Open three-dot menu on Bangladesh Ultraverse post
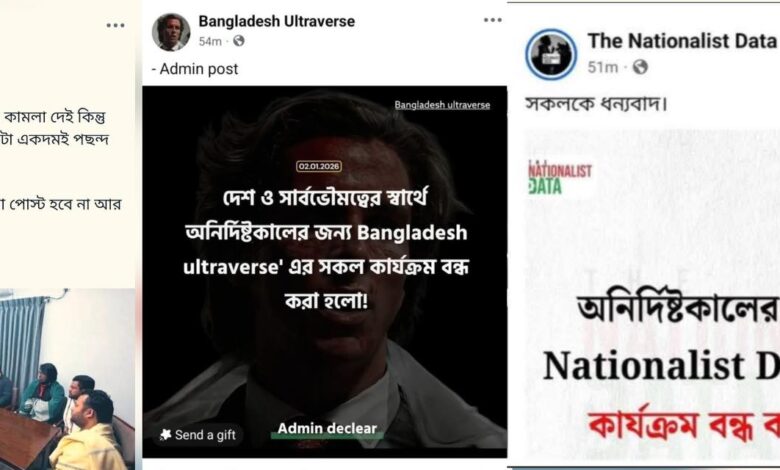Image resolution: width=780 pixels, height=470 pixels. 492,20
